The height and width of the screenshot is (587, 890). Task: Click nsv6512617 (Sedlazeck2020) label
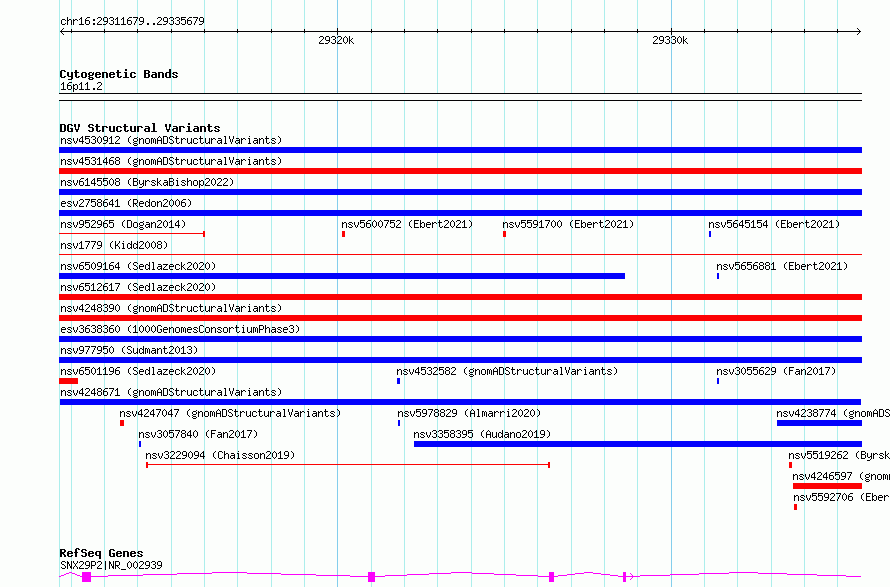138,287
